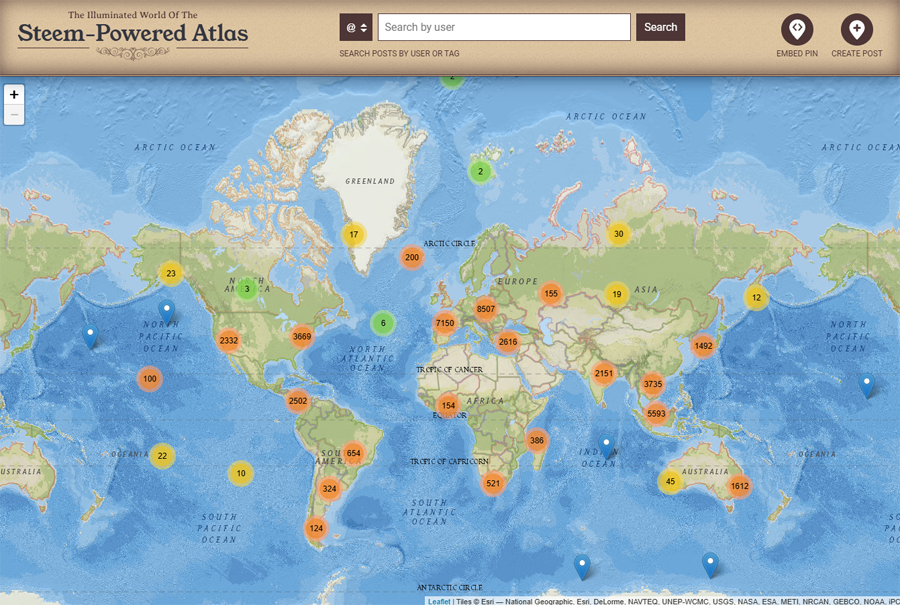This screenshot has width=900, height=605.
Task: Focus the Search by user field
Action: [504, 27]
